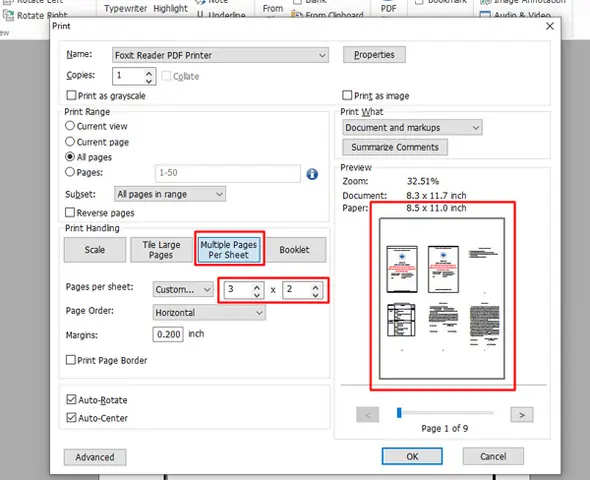Image resolution: width=590 pixels, height=480 pixels.
Task: Decrease pages per sheet rows value
Action: pyautogui.click(x=315, y=295)
